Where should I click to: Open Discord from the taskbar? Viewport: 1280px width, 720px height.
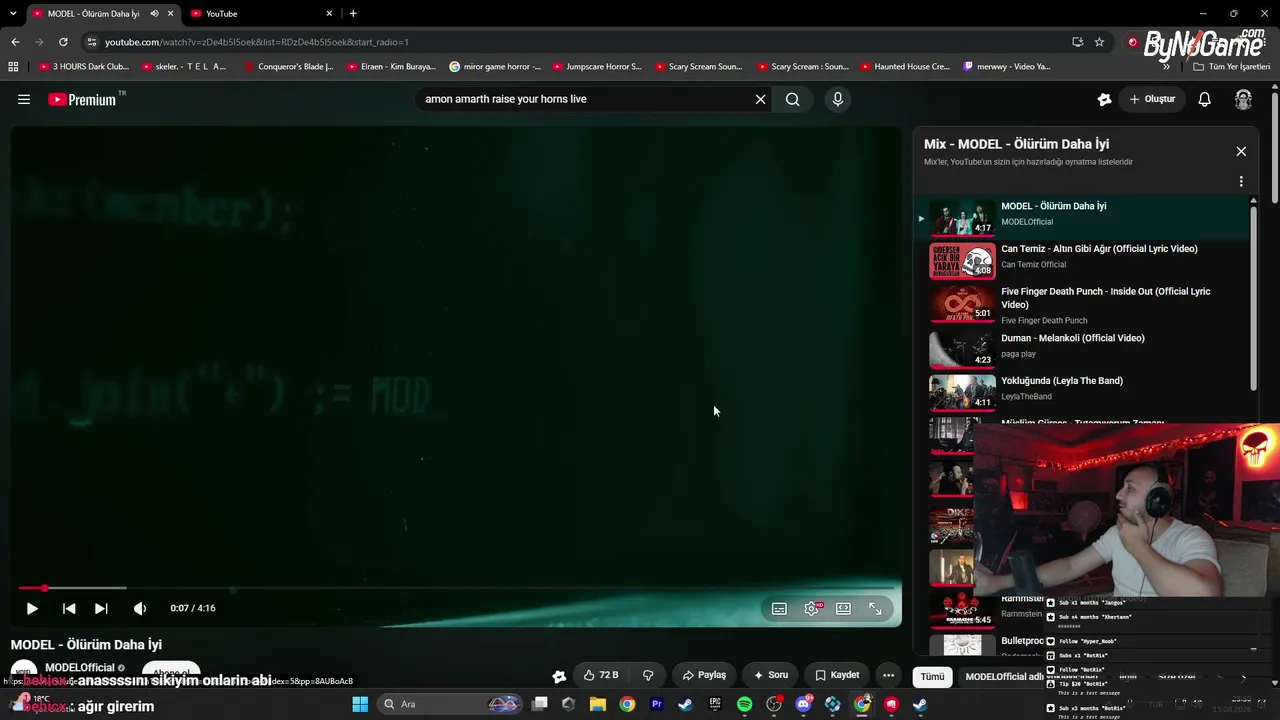804,704
